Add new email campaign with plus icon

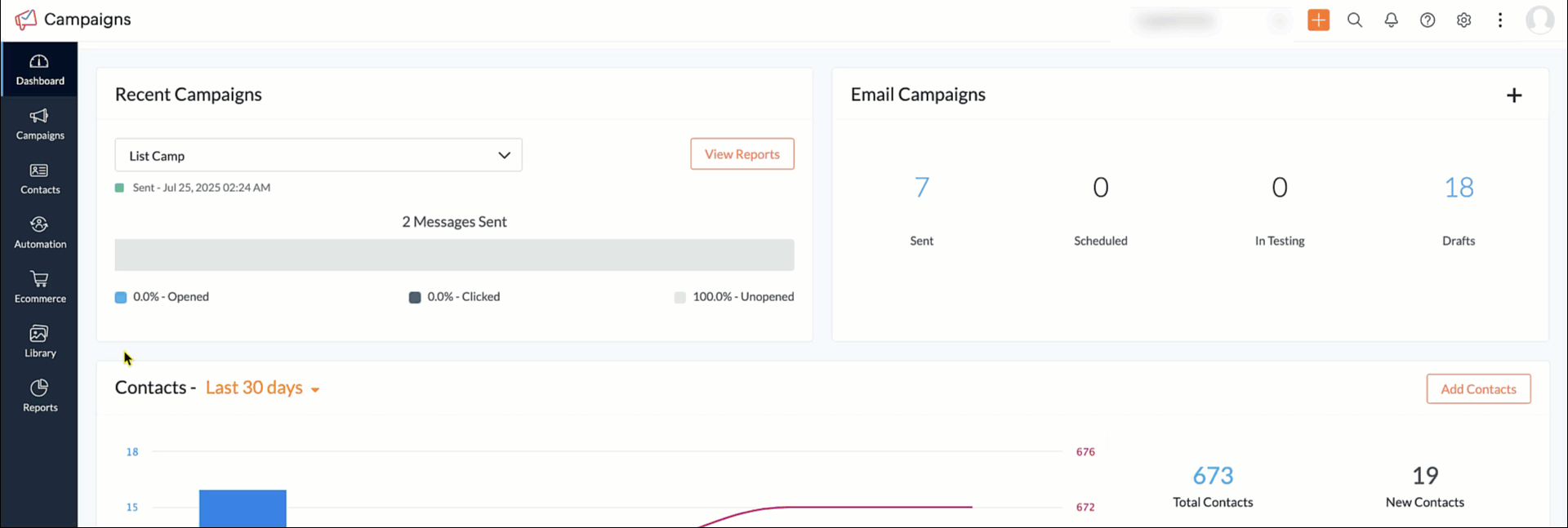tap(1514, 95)
